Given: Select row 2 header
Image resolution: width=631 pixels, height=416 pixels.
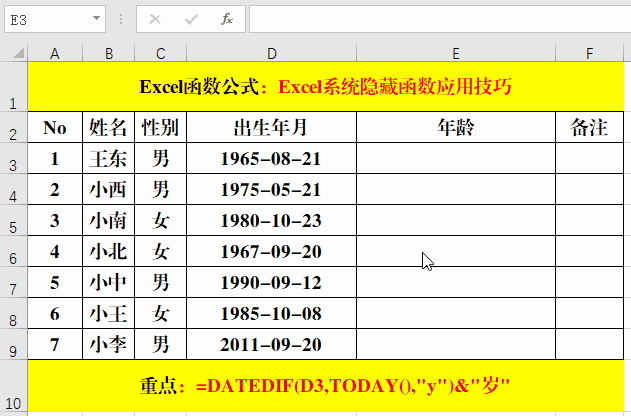Looking at the screenshot, I should click(14, 127).
